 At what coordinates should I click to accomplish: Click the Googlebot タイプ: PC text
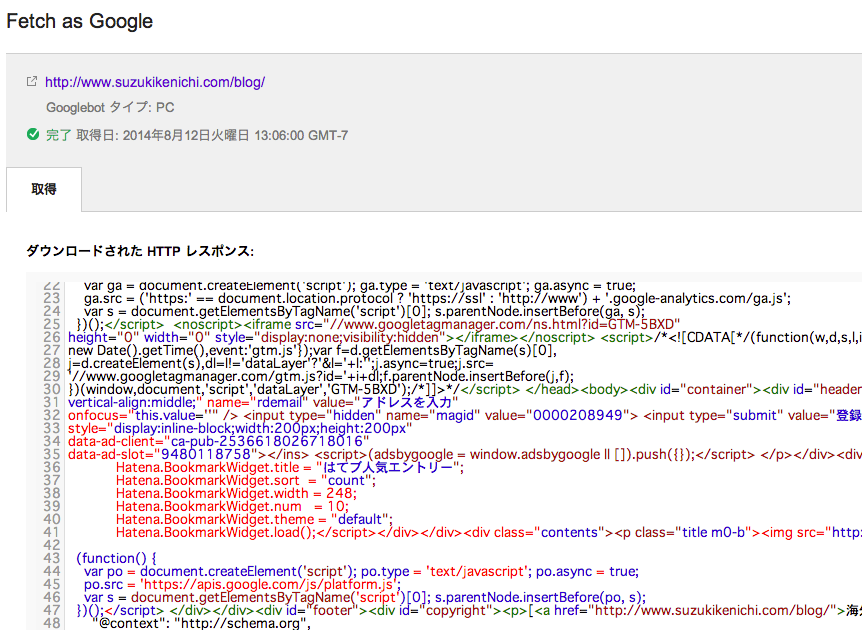110,107
